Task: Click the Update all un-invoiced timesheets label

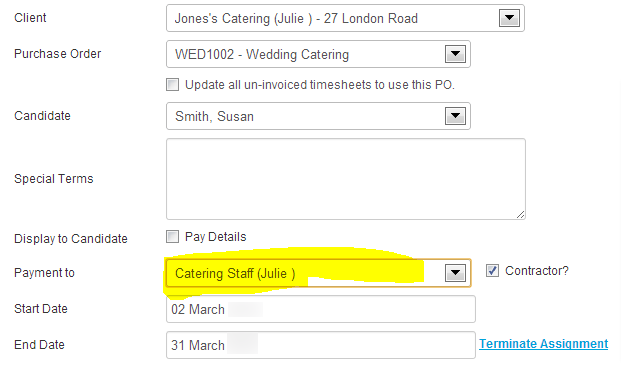Action: 320,85
